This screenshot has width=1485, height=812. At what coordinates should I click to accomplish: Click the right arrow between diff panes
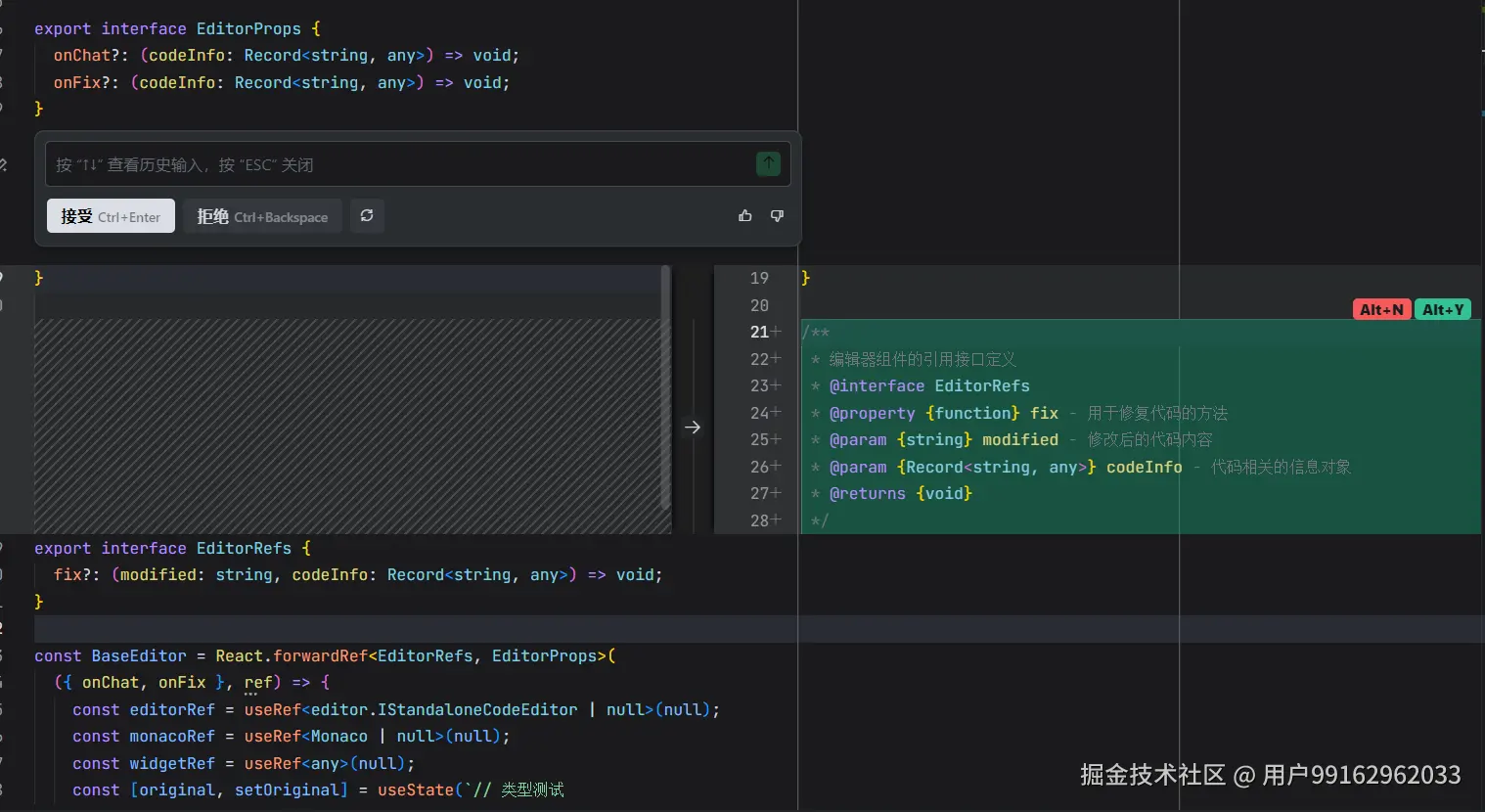693,428
